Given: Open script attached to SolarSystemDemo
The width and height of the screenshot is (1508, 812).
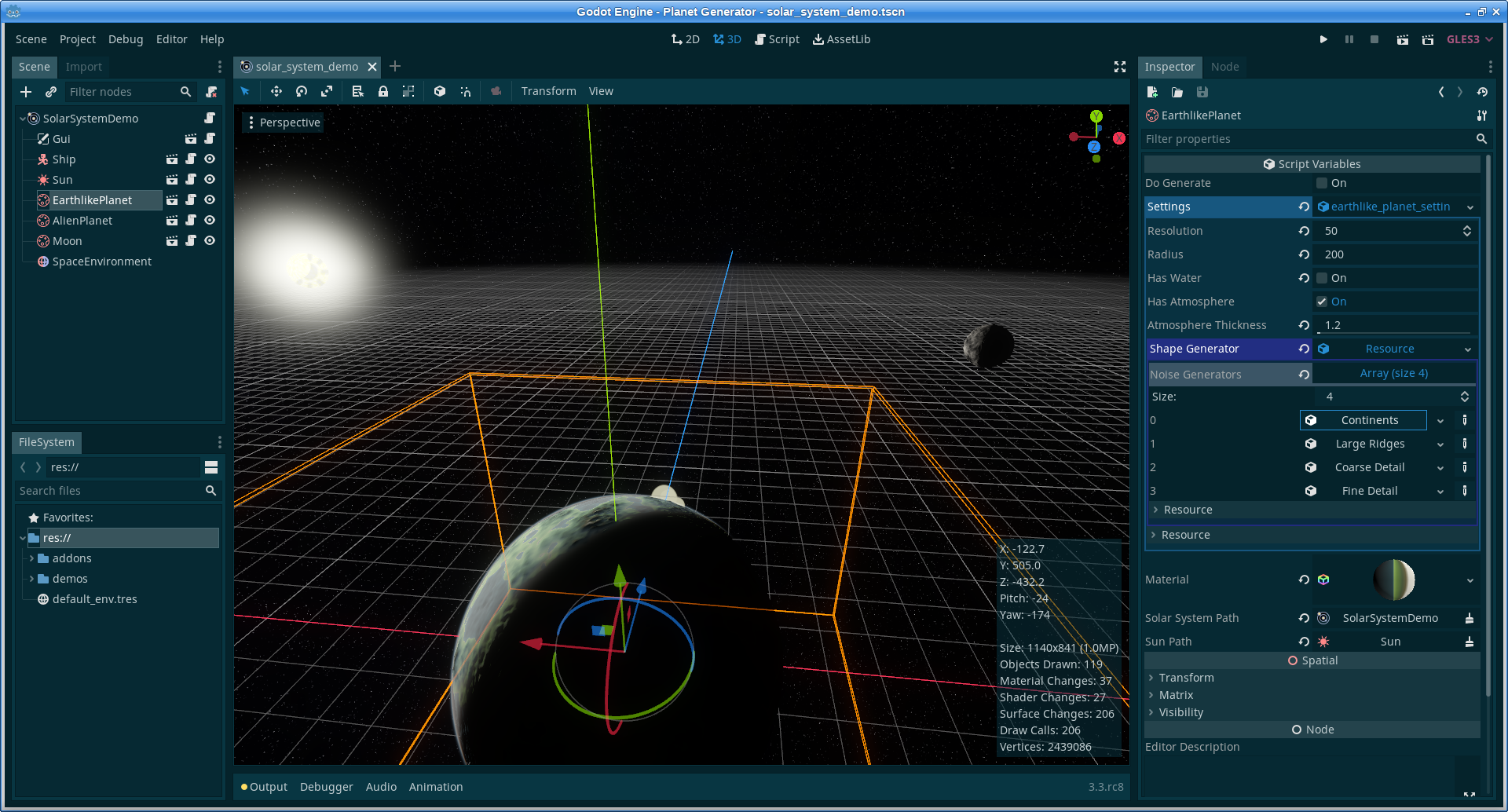Looking at the screenshot, I should tap(210, 118).
